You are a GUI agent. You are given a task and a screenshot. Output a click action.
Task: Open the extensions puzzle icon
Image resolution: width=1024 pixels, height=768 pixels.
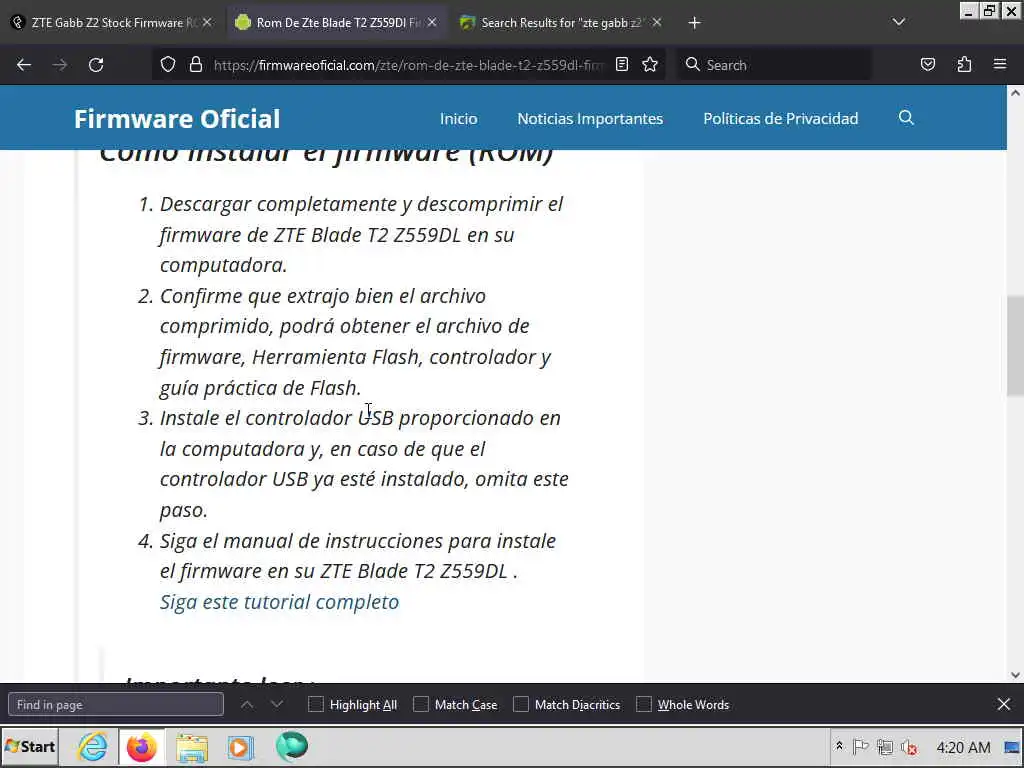pos(964,65)
